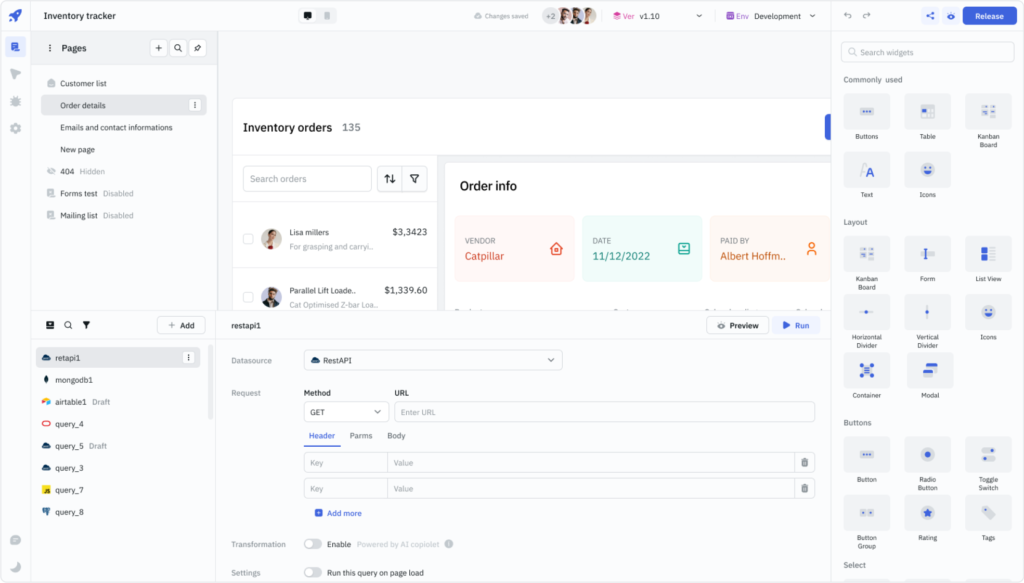Select the Pages editor icon in left sidebar

click(14, 46)
